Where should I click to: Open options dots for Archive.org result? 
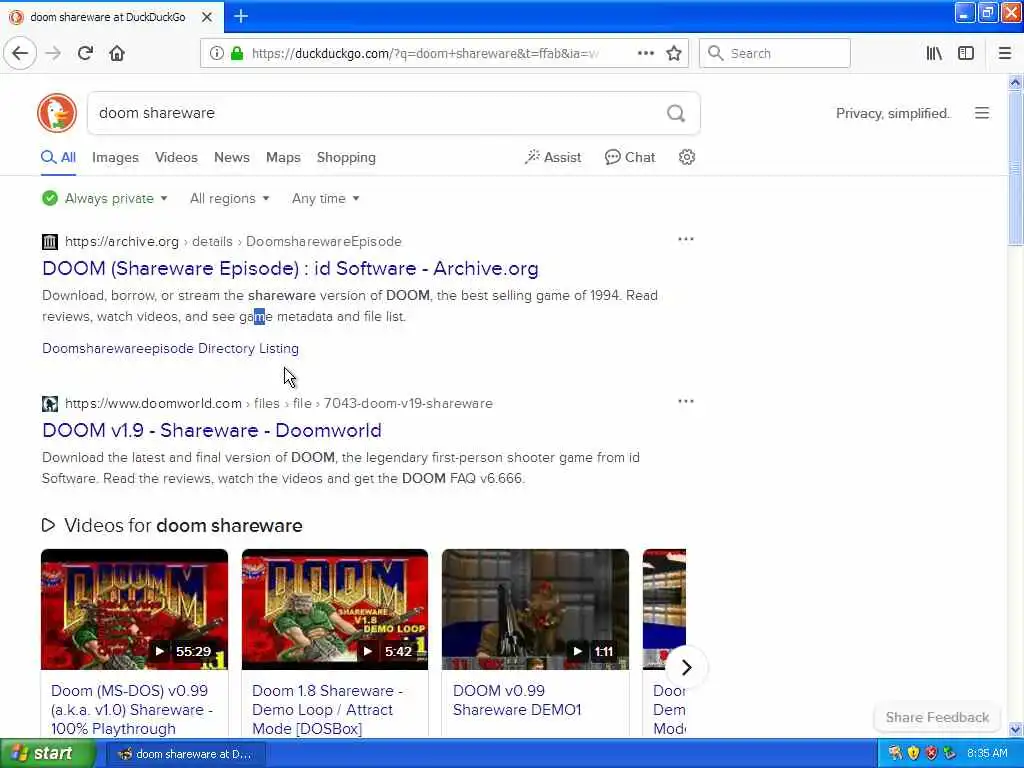pyautogui.click(x=686, y=240)
